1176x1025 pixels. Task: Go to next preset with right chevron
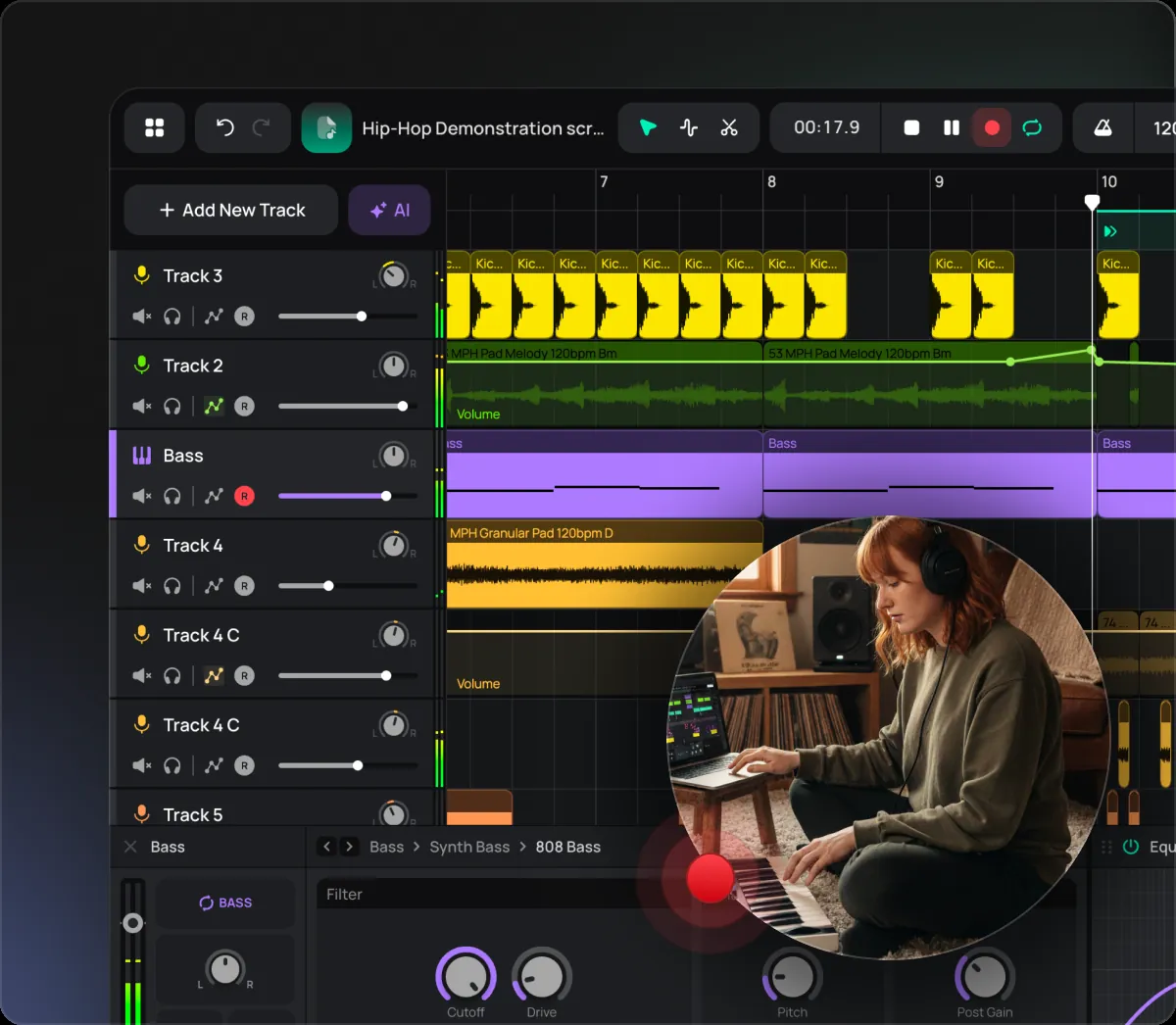(349, 846)
